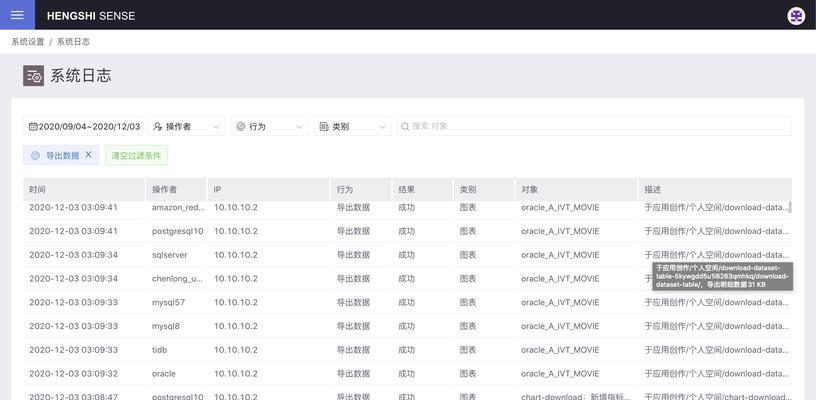The width and height of the screenshot is (816, 400).
Task: Click the 描述 column header
Action: click(x=653, y=190)
